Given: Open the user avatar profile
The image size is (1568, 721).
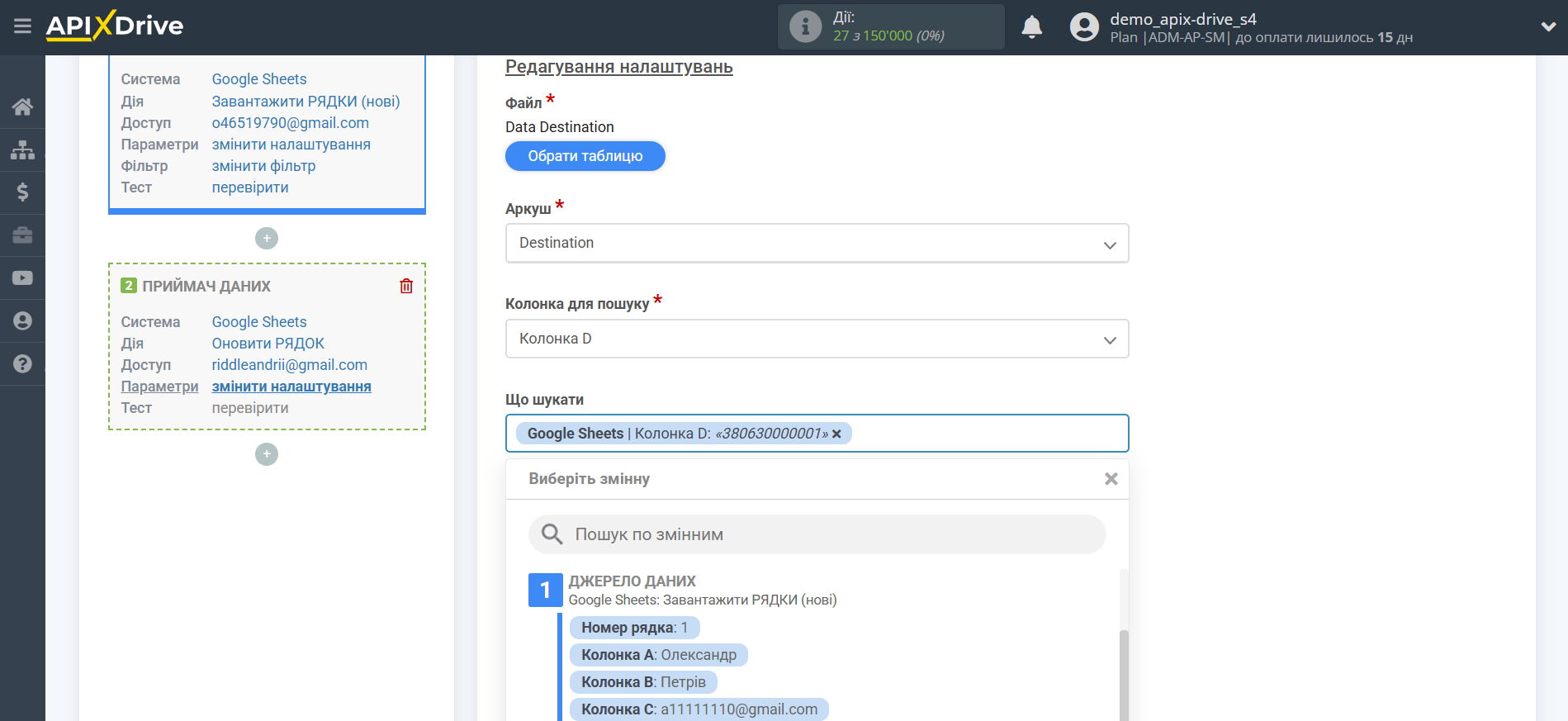Looking at the screenshot, I should click(1084, 27).
